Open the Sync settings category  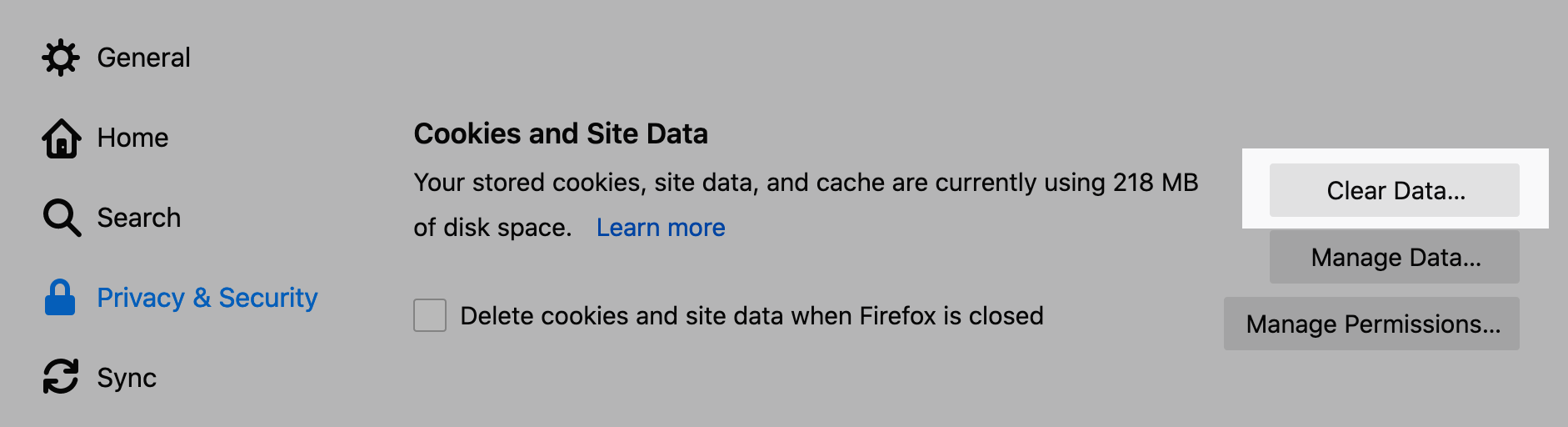click(x=127, y=378)
